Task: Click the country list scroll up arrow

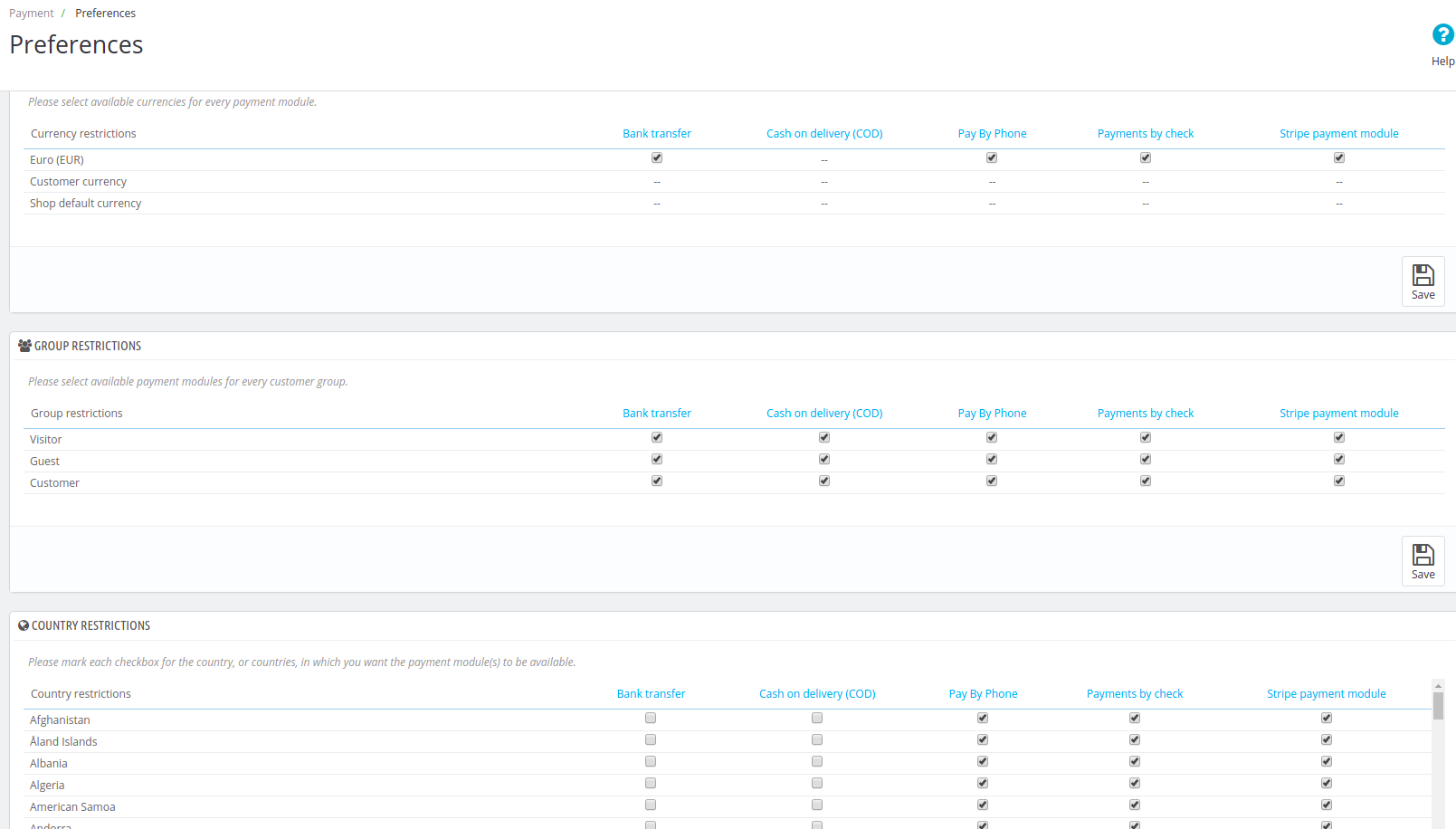Action: click(1438, 686)
